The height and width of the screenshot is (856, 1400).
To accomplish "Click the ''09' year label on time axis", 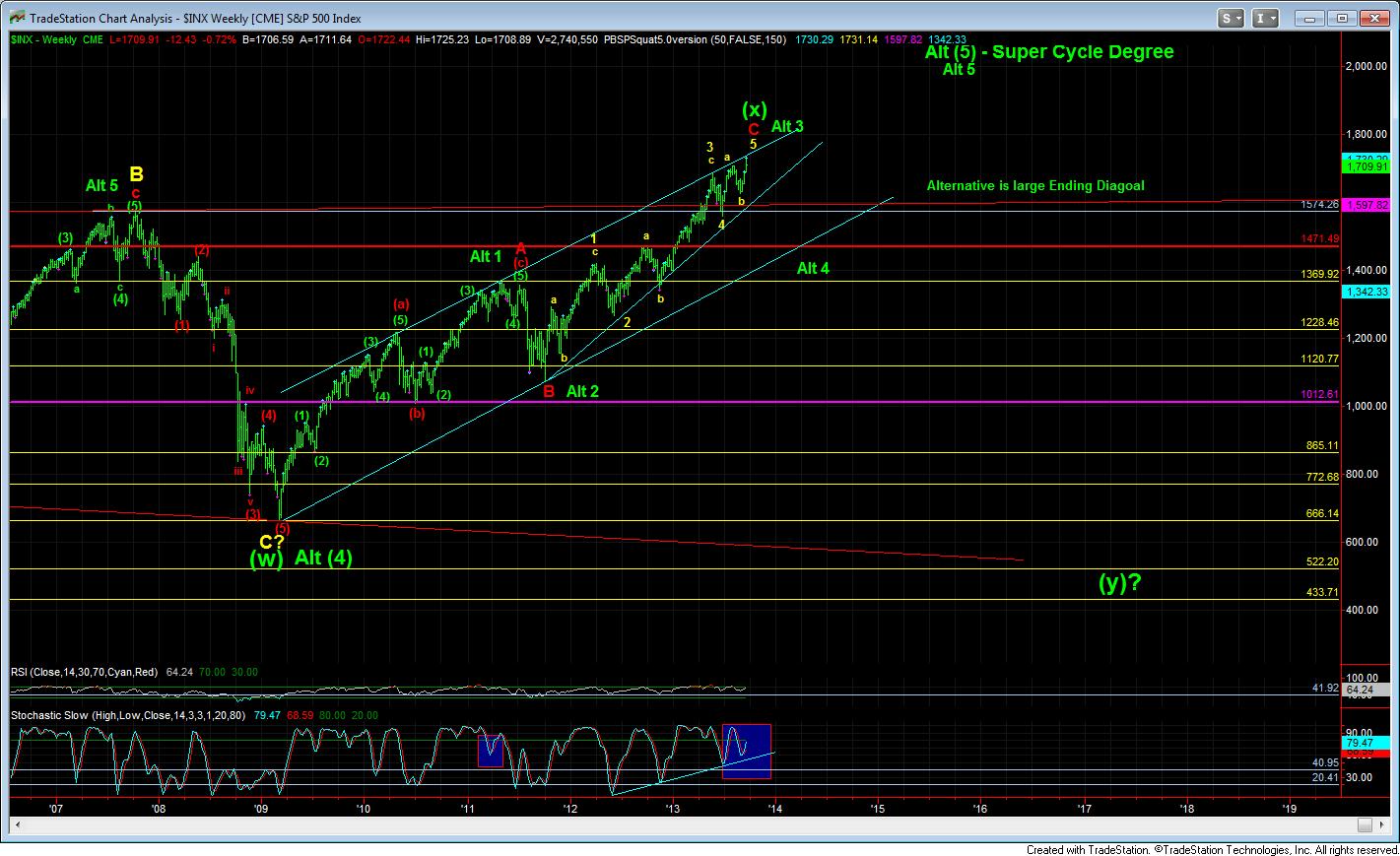I will 261,808.
